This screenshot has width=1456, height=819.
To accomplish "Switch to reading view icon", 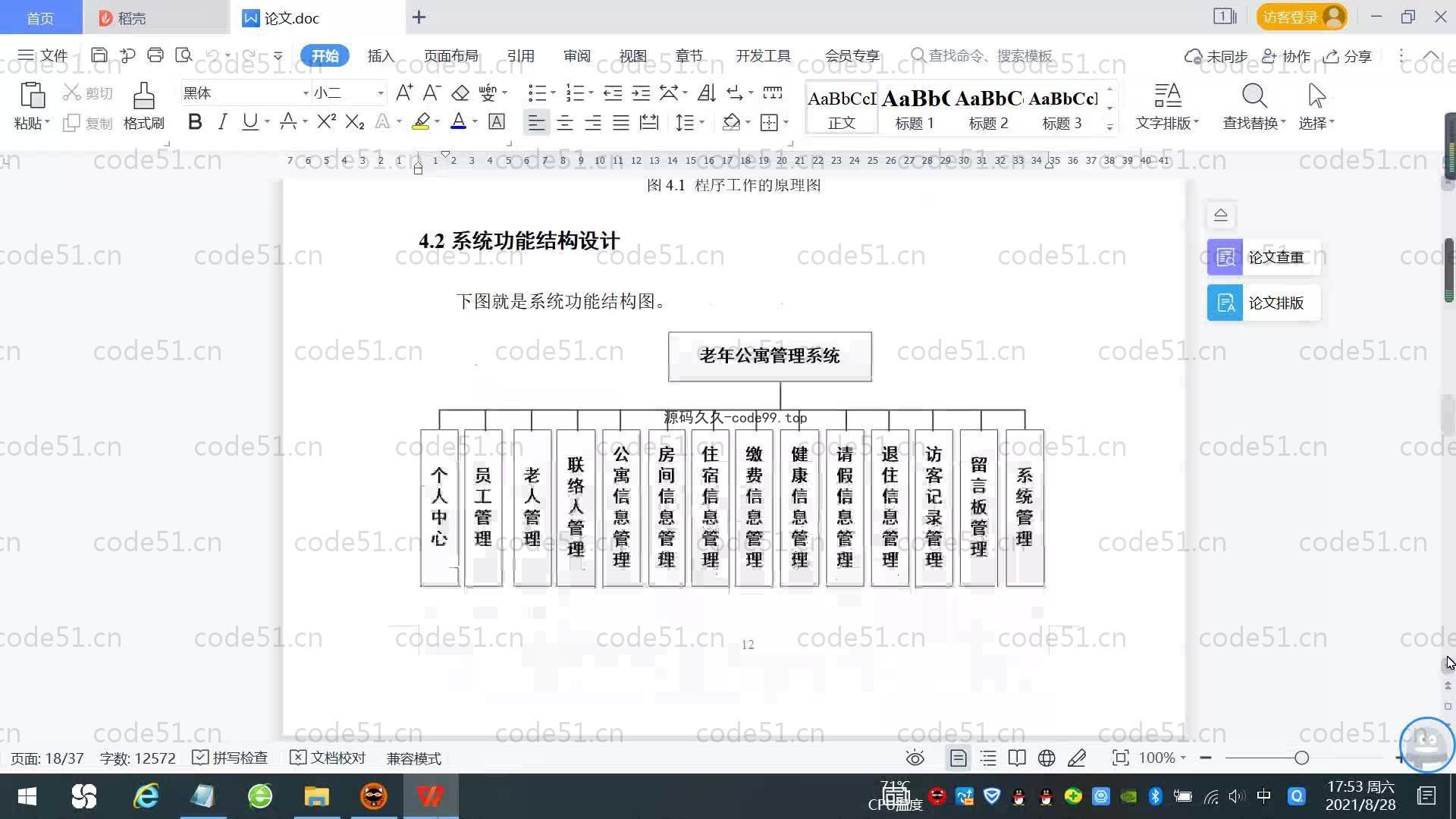I will (x=1017, y=758).
